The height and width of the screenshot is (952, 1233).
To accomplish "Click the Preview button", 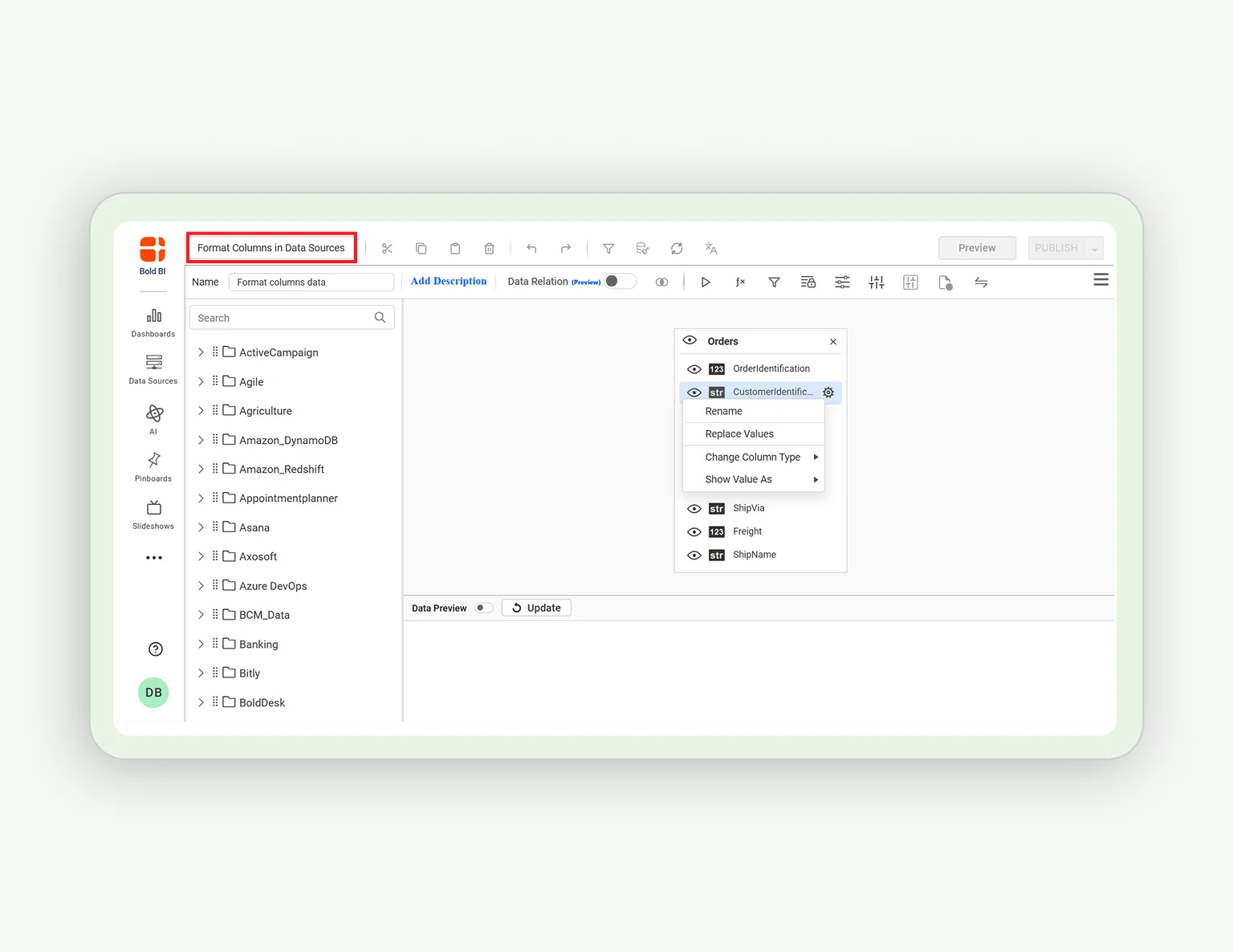I will click(x=977, y=248).
